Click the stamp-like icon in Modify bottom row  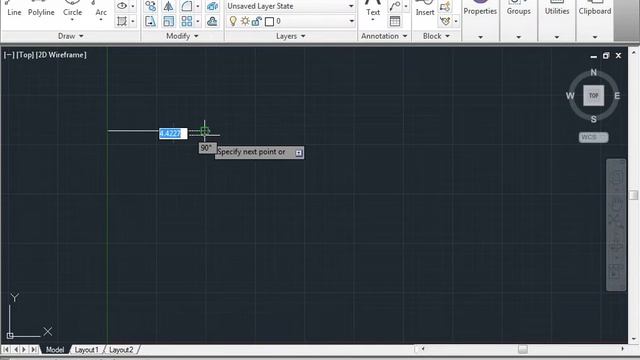212,21
